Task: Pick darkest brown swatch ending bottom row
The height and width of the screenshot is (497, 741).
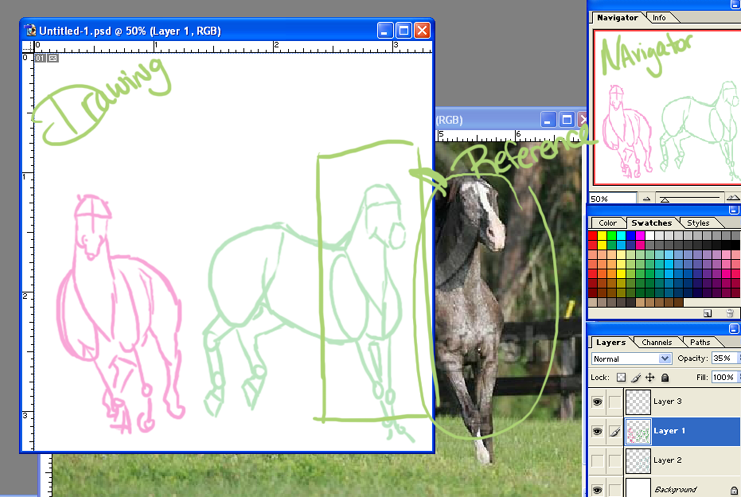Action: (x=679, y=302)
